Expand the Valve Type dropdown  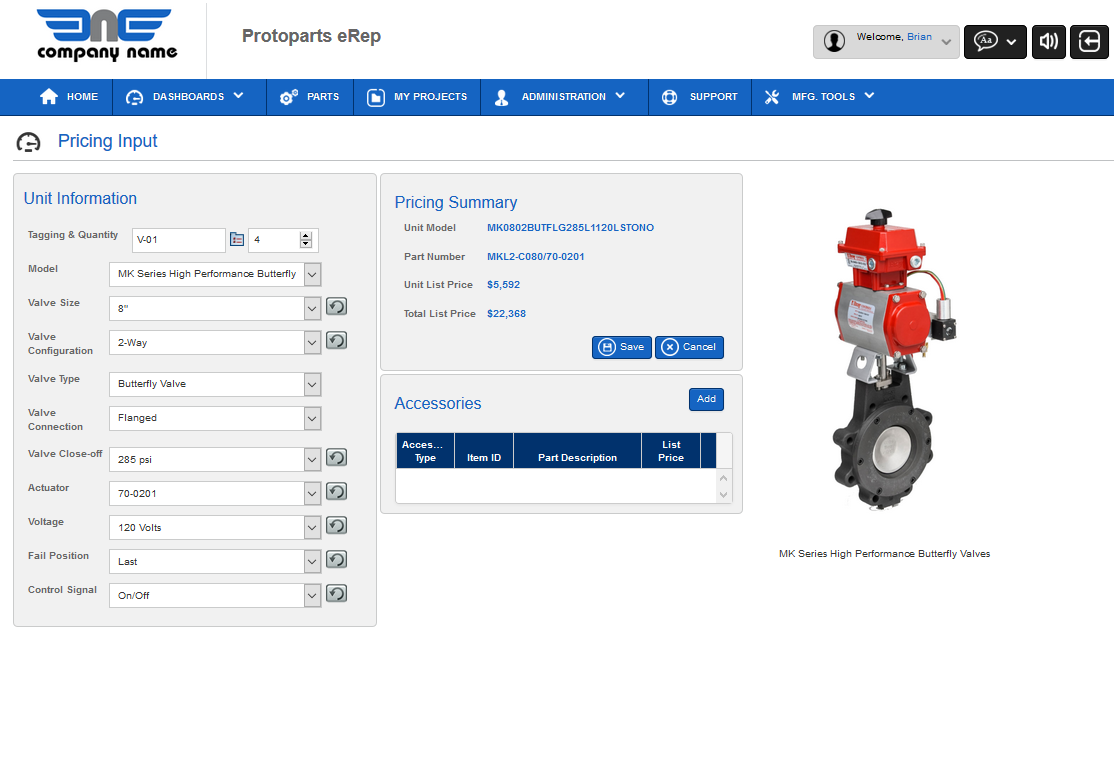312,384
